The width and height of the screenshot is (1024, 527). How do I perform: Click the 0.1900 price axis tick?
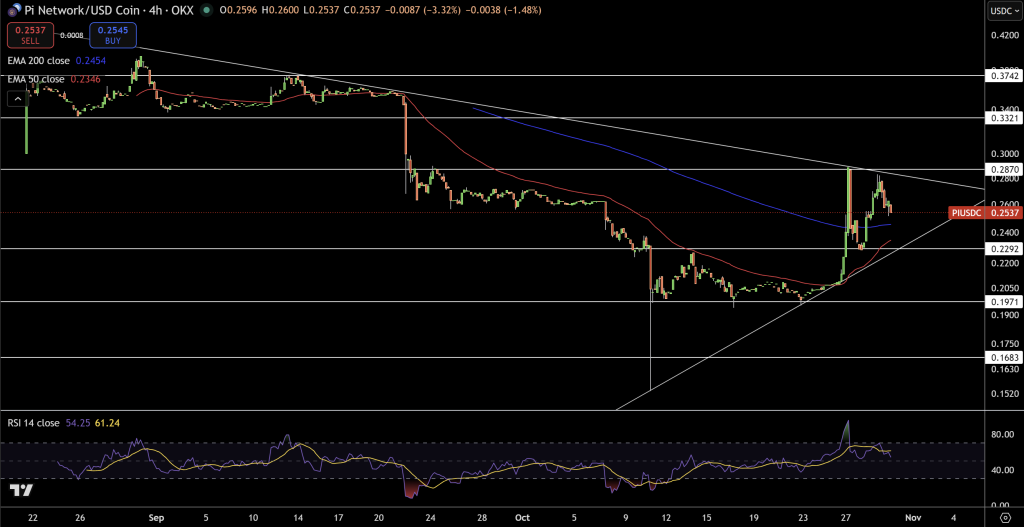click(1003, 315)
